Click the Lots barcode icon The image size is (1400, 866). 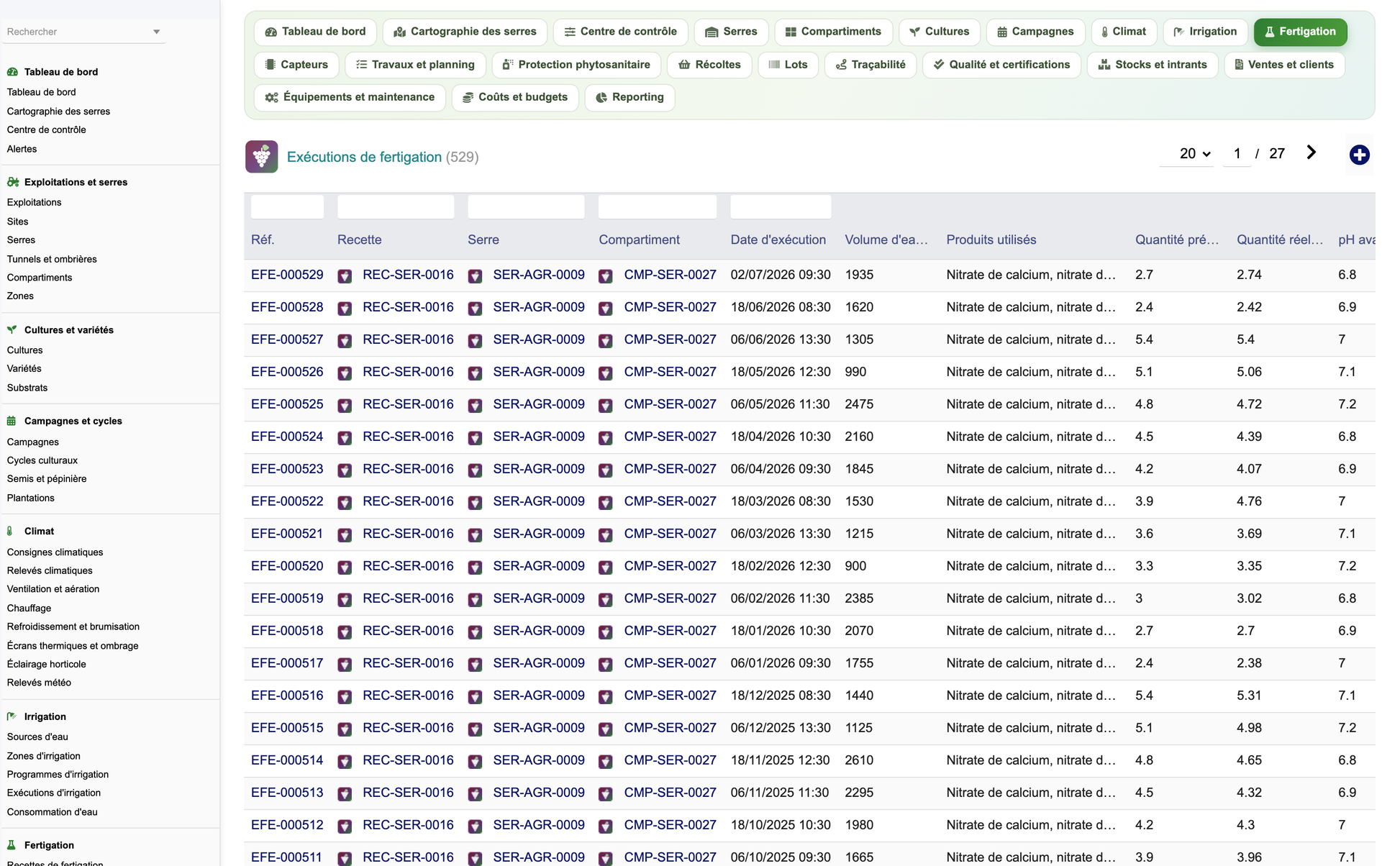coord(774,65)
